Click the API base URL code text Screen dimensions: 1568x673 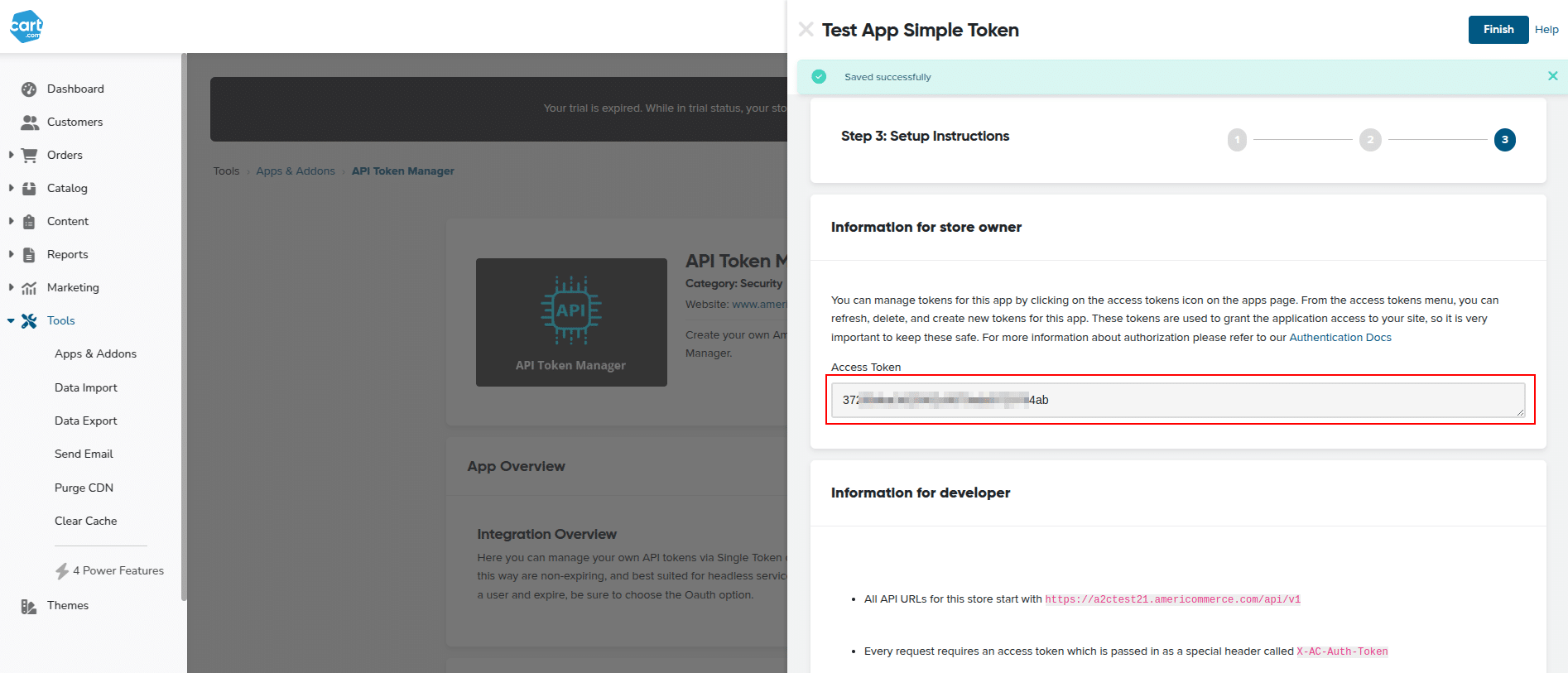[1172, 599]
